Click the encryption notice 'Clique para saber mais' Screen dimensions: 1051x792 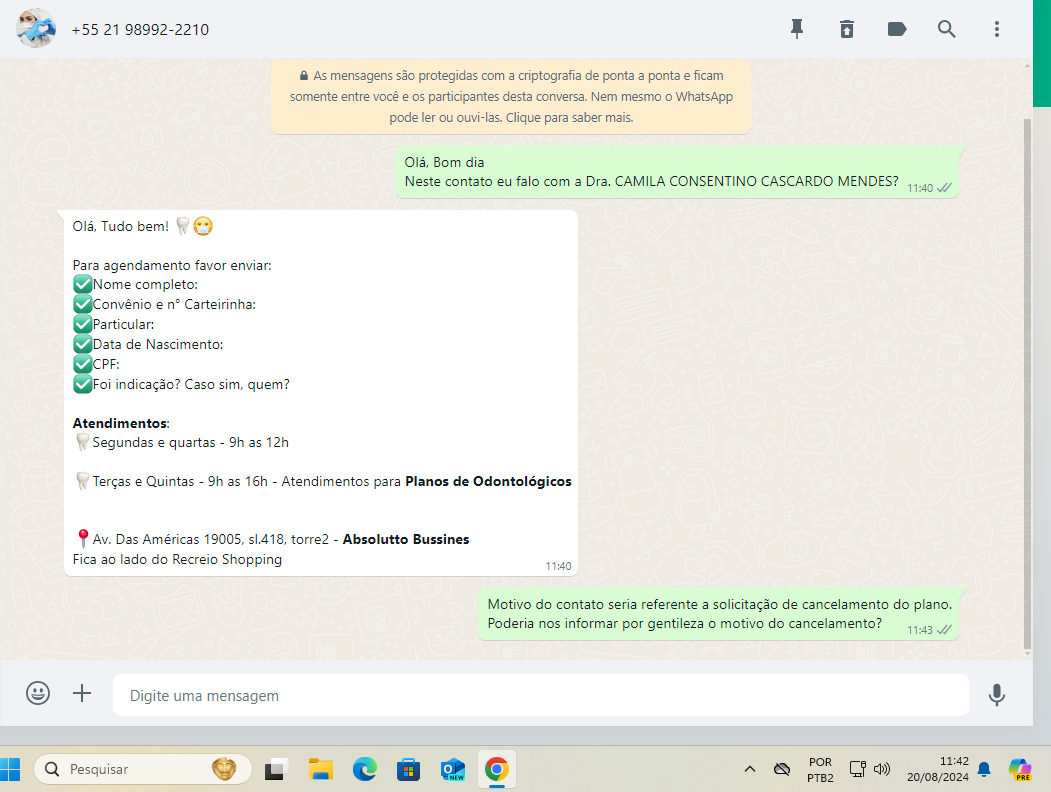tap(569, 117)
